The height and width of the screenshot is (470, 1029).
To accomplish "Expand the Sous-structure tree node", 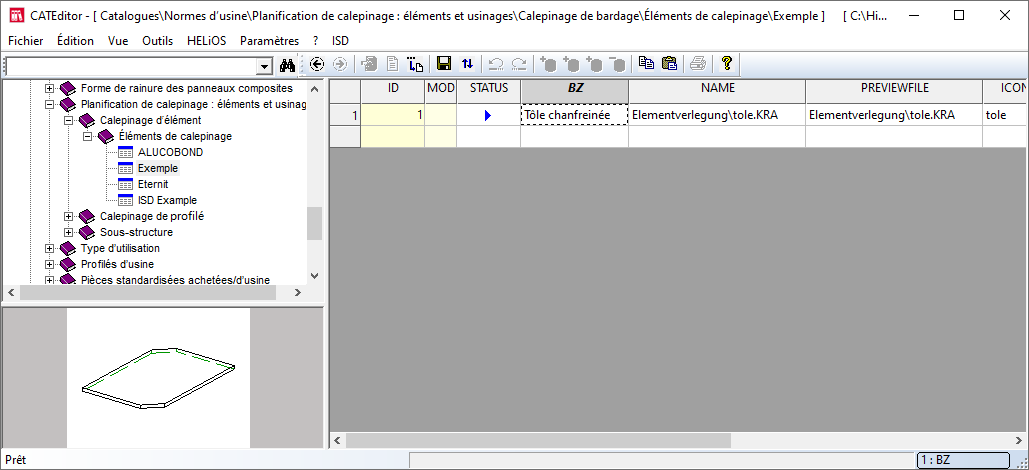I will (69, 232).
